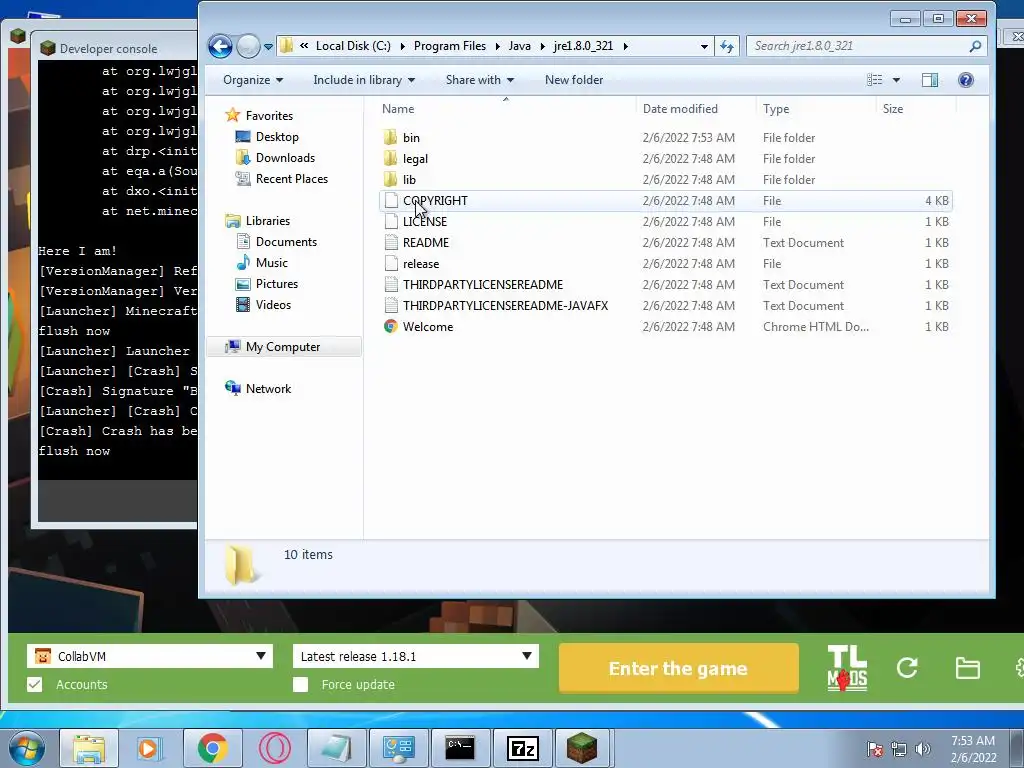Launch Windows Media Player from taskbar
This screenshot has height=768, width=1024.
150,748
